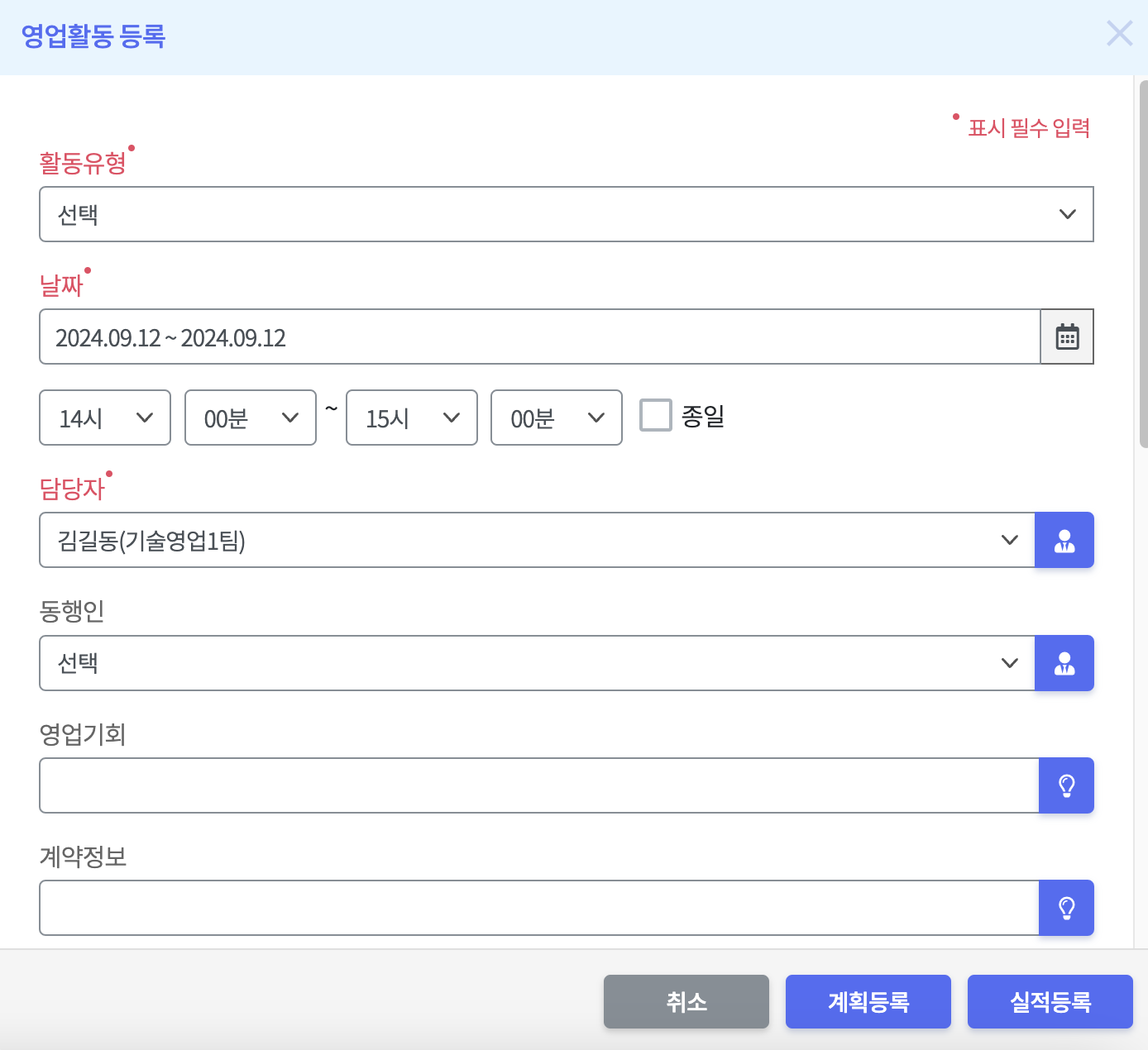
Task: Click the 계획등록 button
Action: coord(868,1002)
